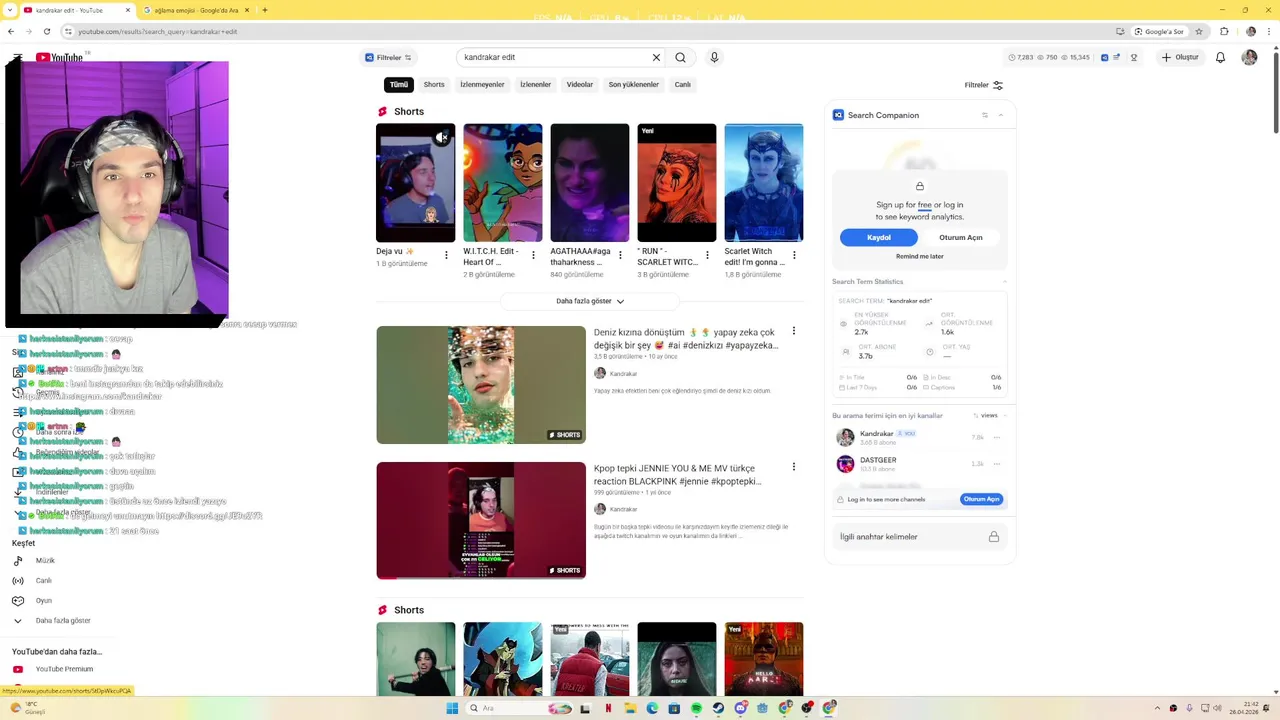Open the RUN - SCARLET WITCH short thumbnail
The image size is (1280, 720).
pyautogui.click(x=677, y=183)
